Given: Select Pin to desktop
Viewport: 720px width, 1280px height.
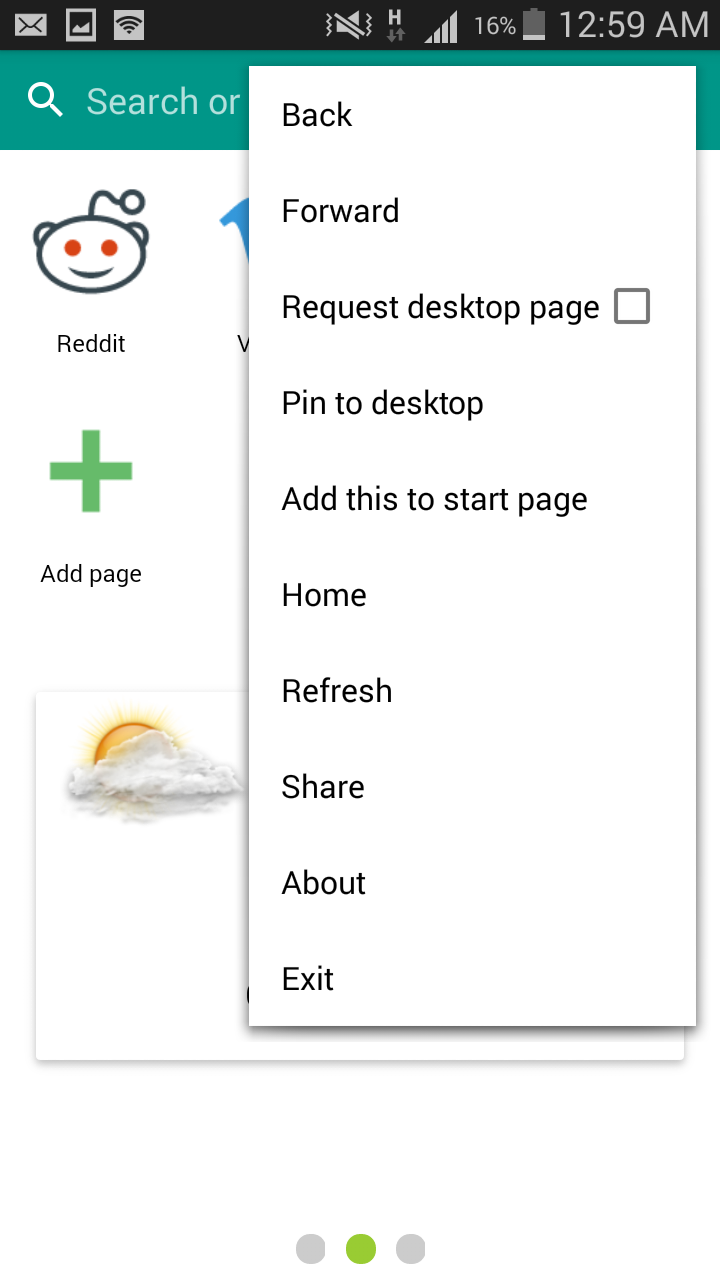Looking at the screenshot, I should click(x=383, y=402).
